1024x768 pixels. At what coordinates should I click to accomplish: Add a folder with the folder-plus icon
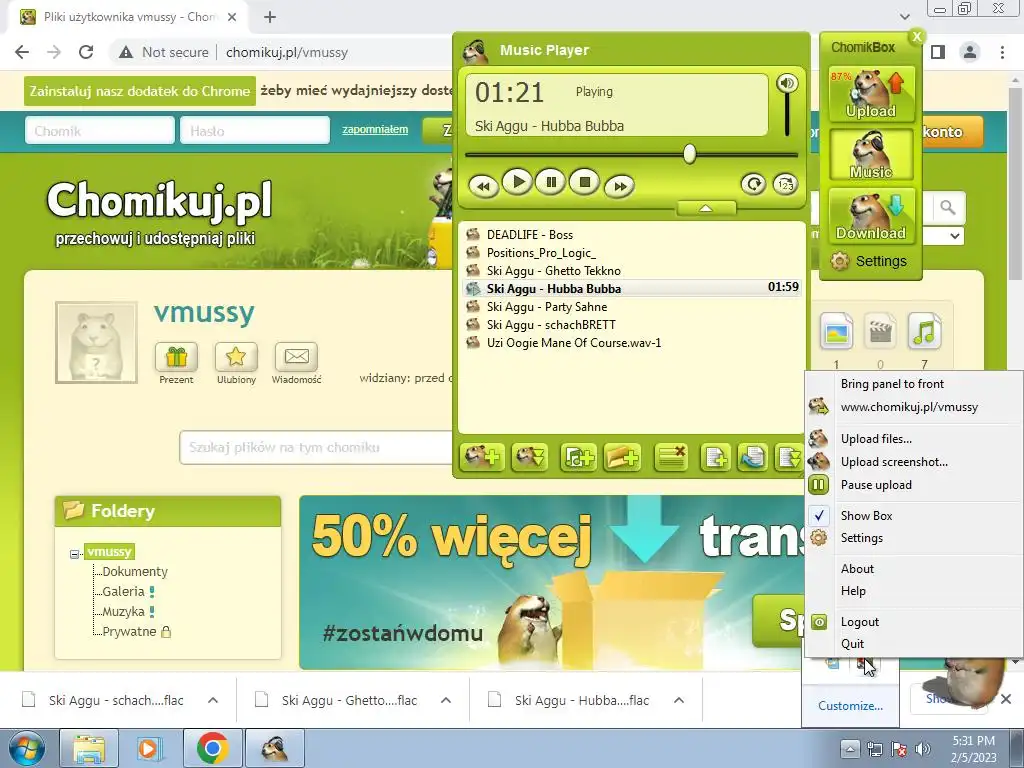tap(622, 457)
